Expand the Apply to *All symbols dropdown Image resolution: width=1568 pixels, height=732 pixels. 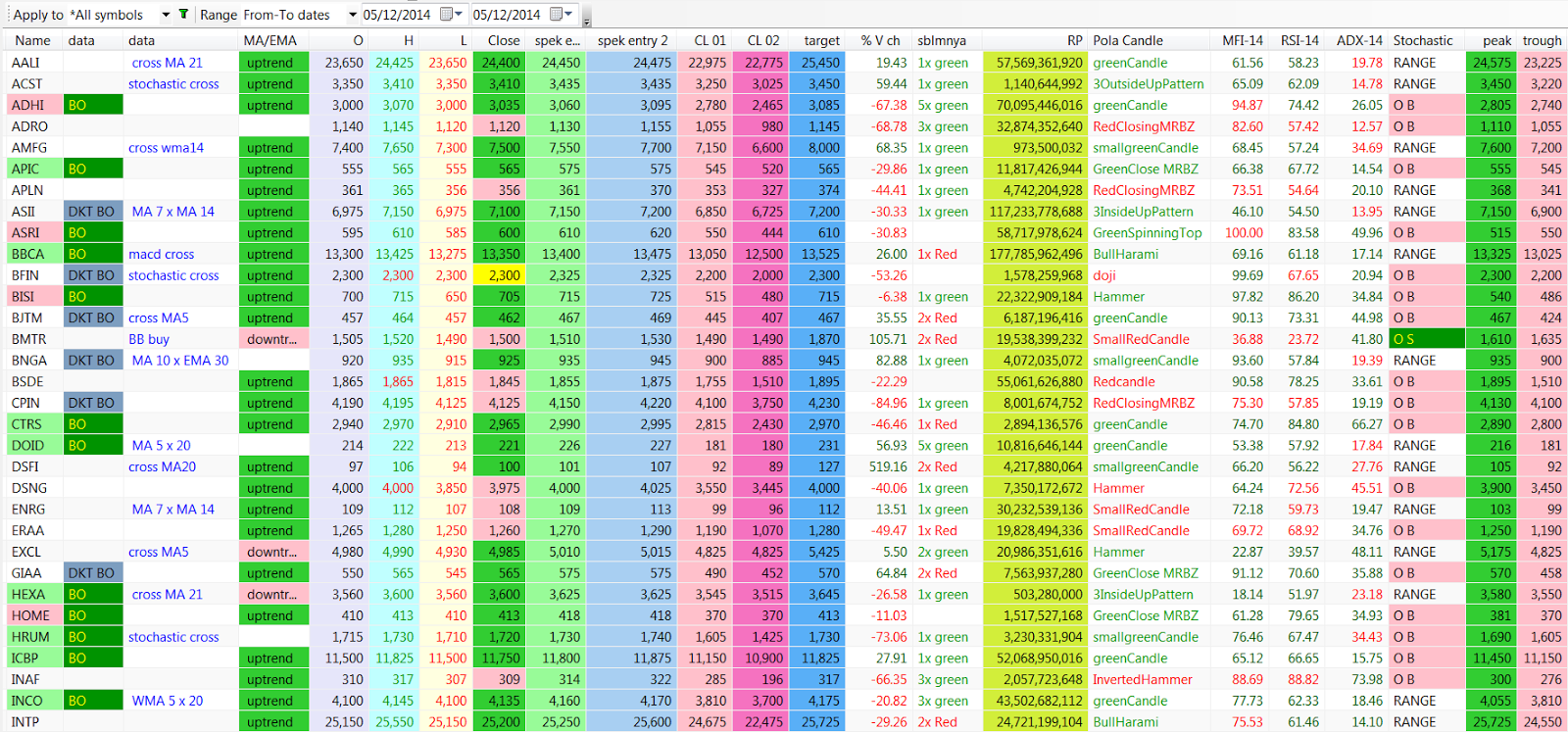point(166,15)
